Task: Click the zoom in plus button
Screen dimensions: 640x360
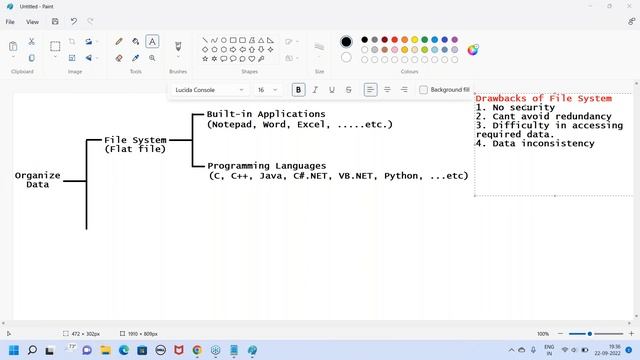Action: [631, 334]
